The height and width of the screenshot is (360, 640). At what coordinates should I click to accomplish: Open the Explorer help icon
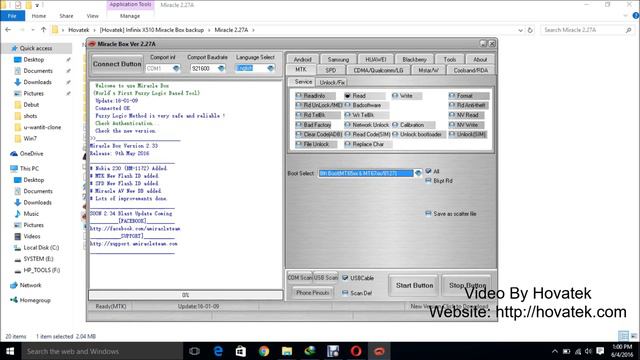(x=636, y=16)
